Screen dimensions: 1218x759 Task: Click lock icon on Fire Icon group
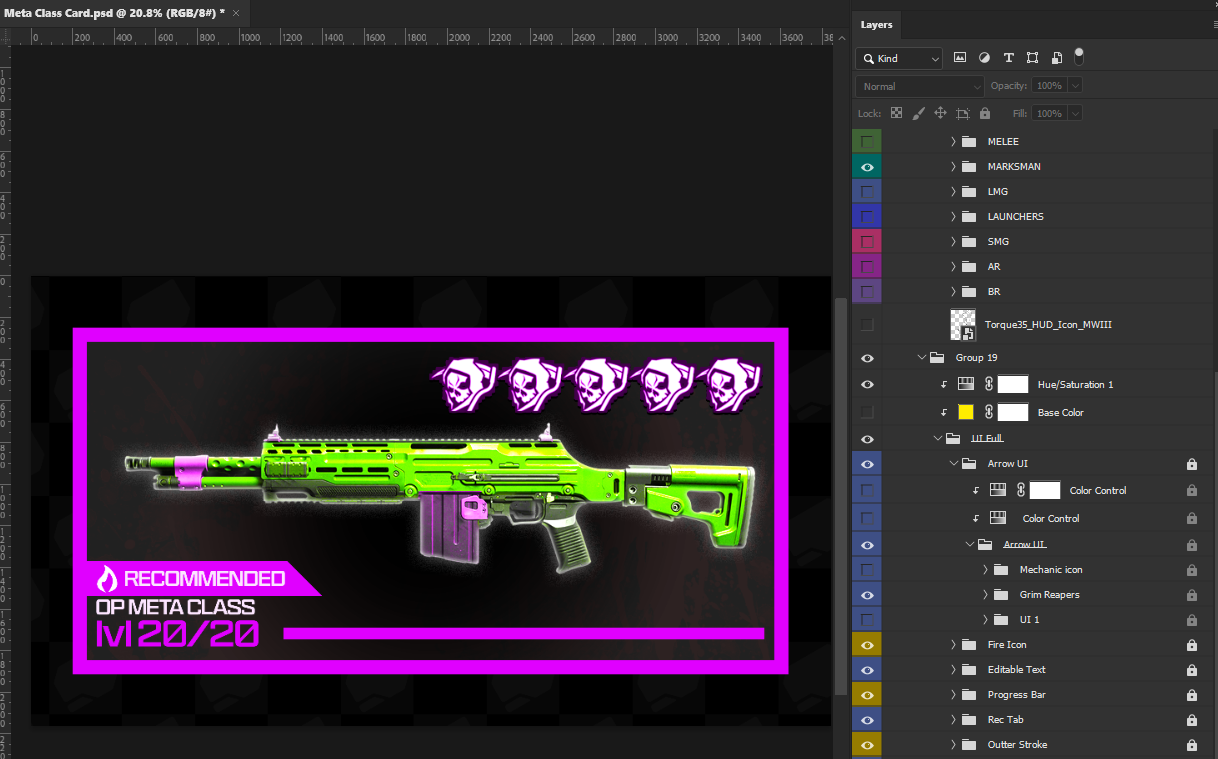click(x=1191, y=645)
